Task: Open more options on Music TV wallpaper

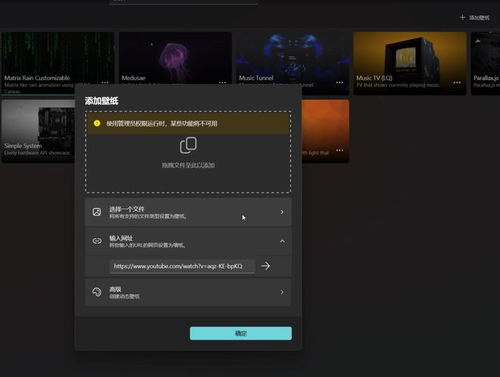Action: (457, 82)
